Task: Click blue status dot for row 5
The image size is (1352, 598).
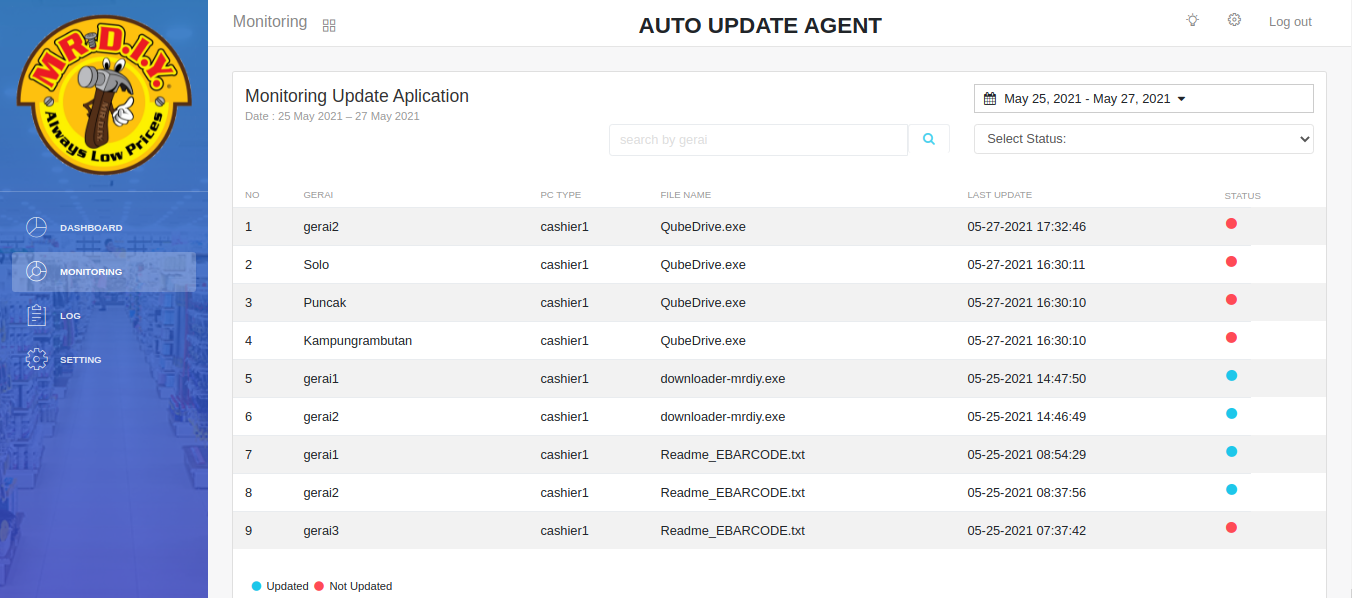Action: pos(1231,376)
